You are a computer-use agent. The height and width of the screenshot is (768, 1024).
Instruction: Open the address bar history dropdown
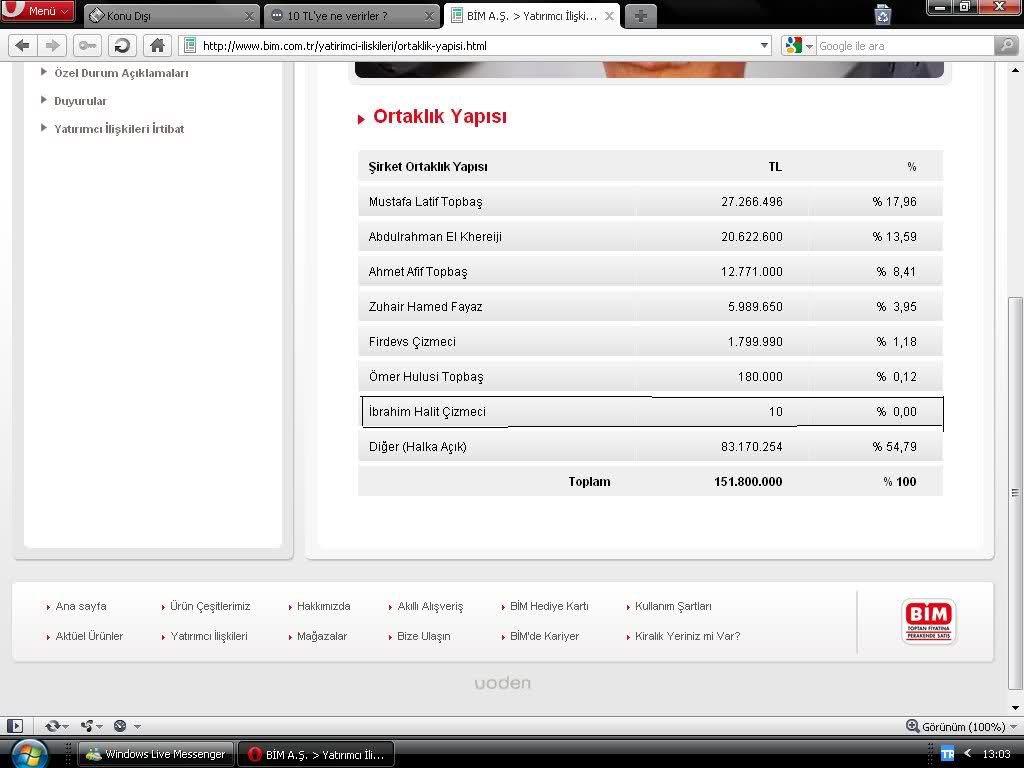765,46
